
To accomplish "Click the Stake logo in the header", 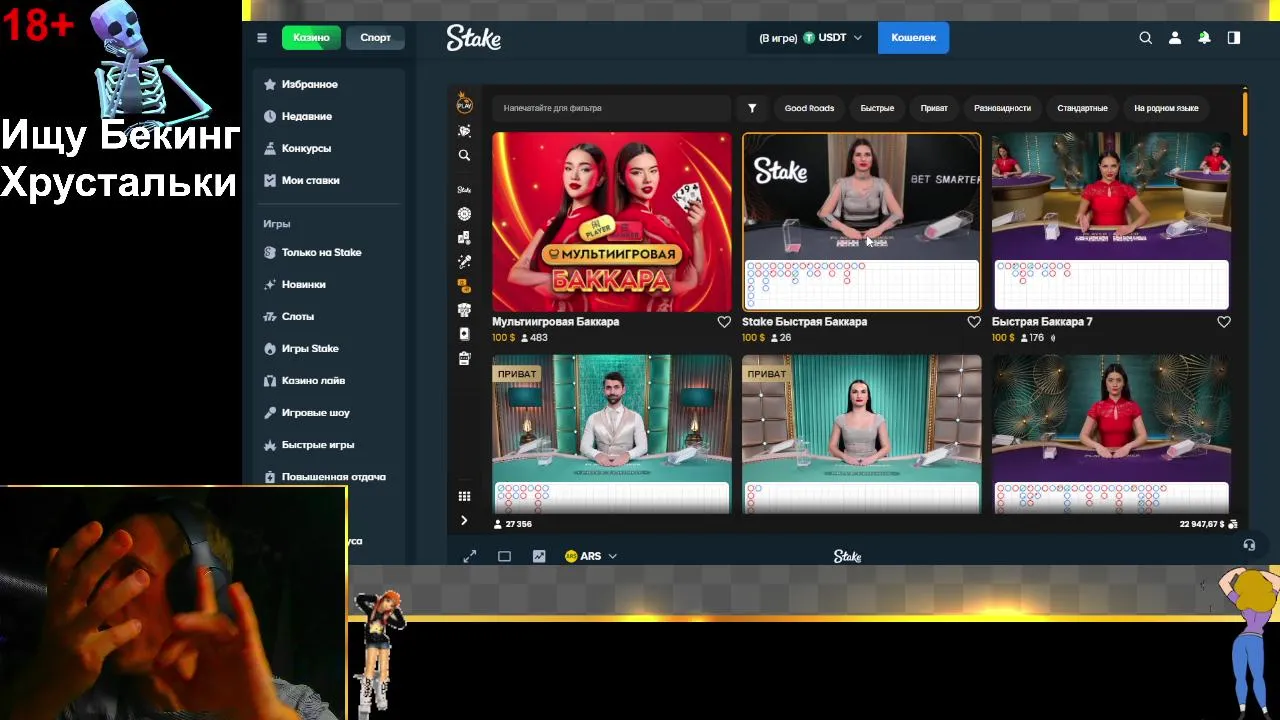I will [x=473, y=38].
